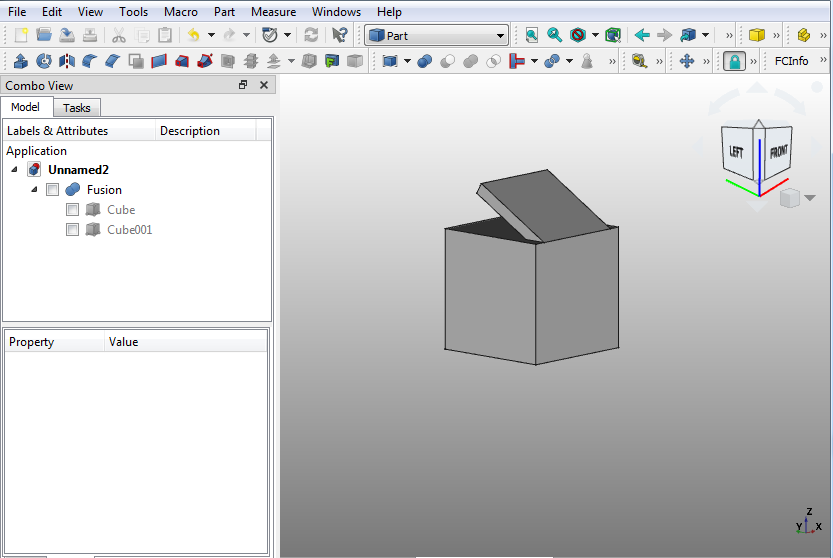The width and height of the screenshot is (833, 558).
Task: Click the Mirror shape icon
Action: 67,61
